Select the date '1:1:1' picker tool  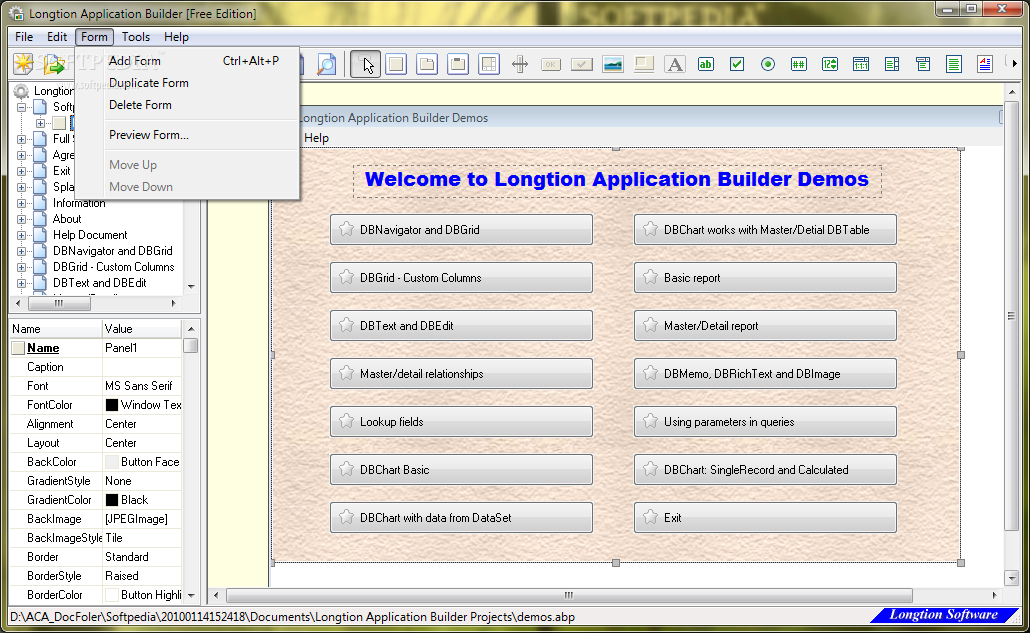(x=861, y=64)
